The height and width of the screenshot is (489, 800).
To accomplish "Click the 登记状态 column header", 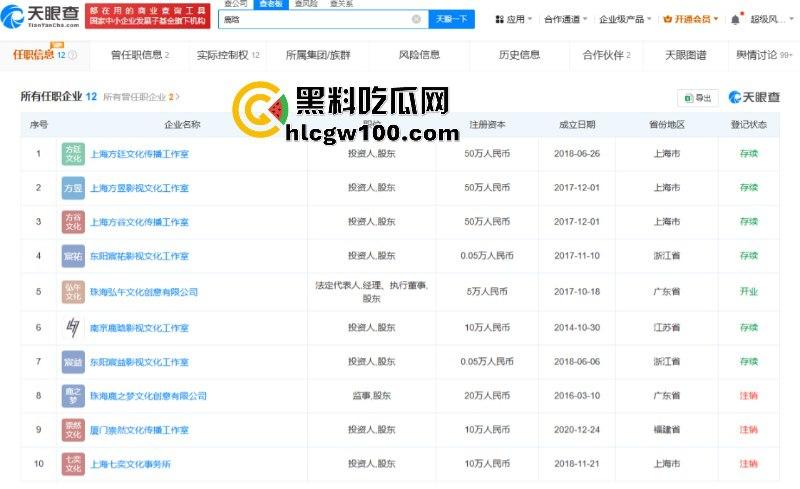I will coord(748,125).
